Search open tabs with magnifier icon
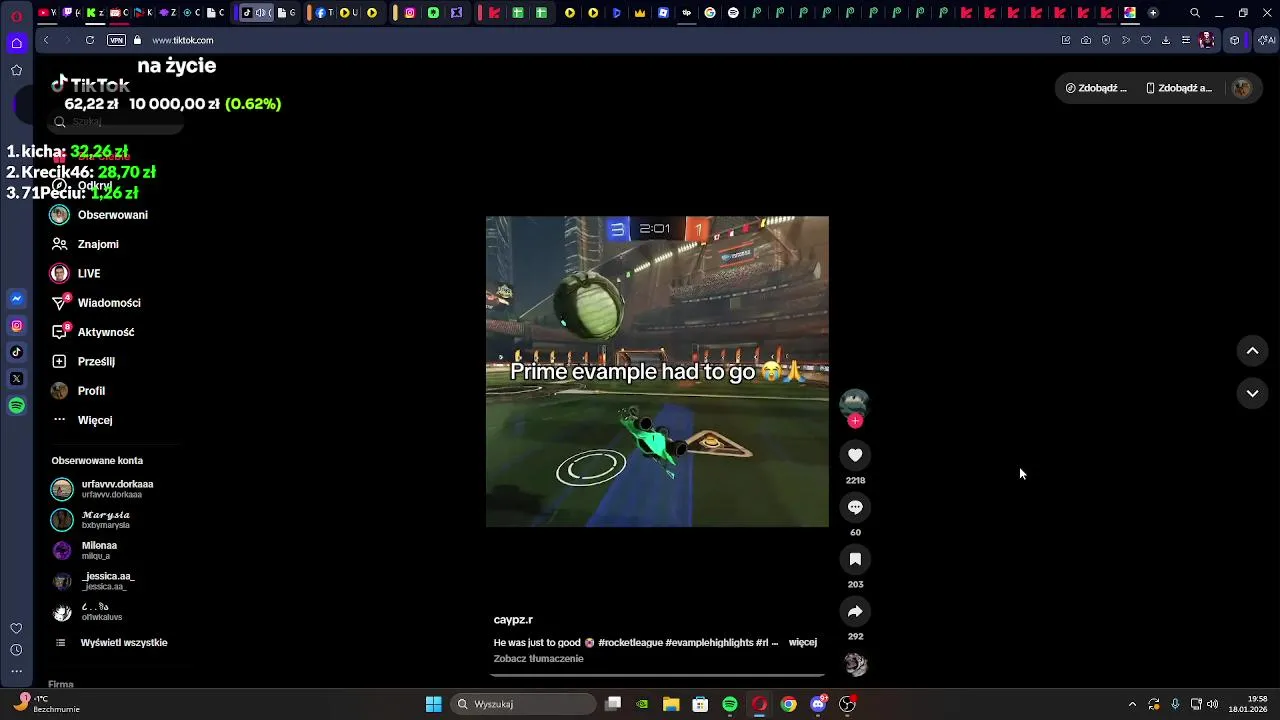Screen dimensions: 1280x720 click(1195, 13)
